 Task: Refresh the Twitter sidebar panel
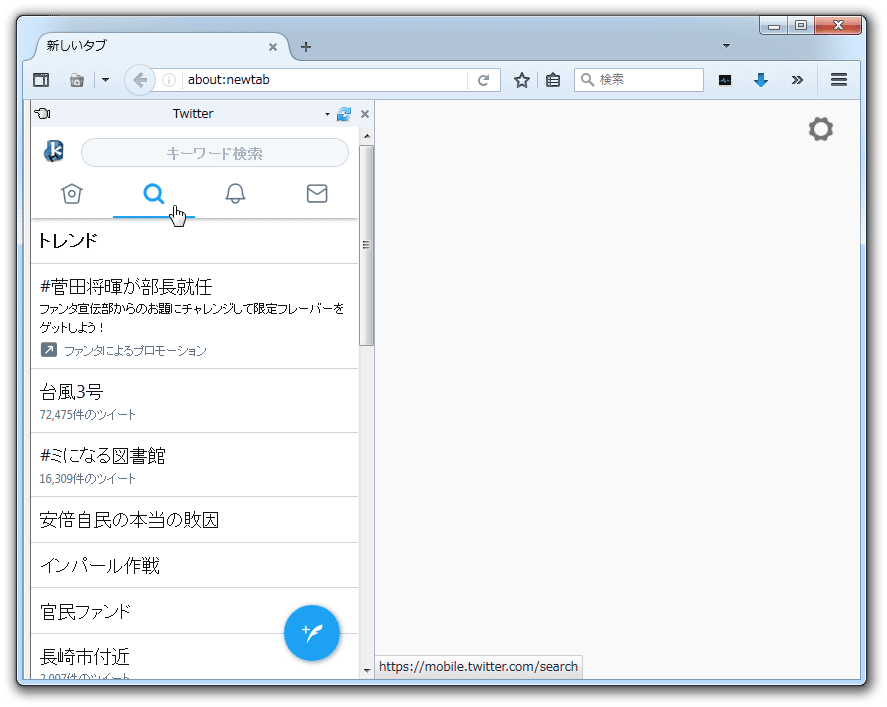tap(344, 114)
